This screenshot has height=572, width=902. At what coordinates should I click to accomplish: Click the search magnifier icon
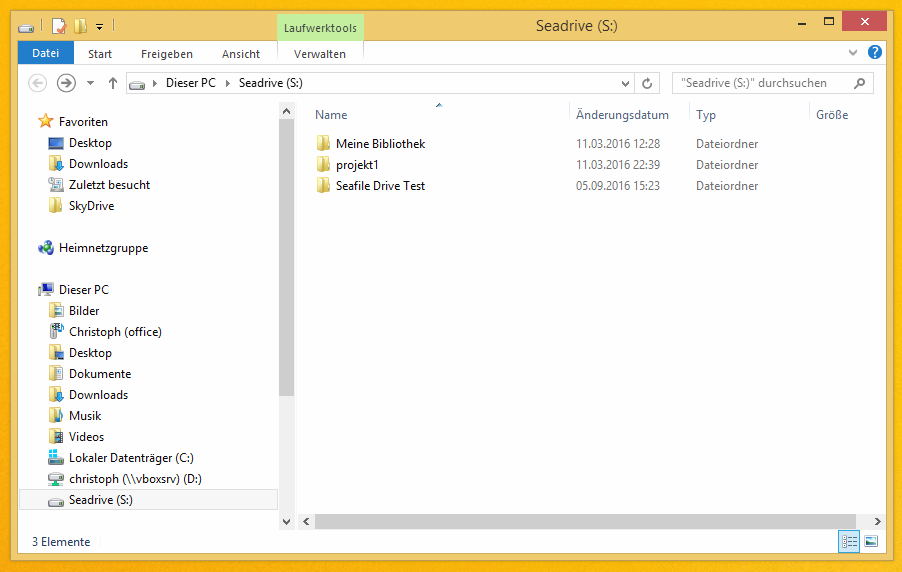(x=859, y=83)
